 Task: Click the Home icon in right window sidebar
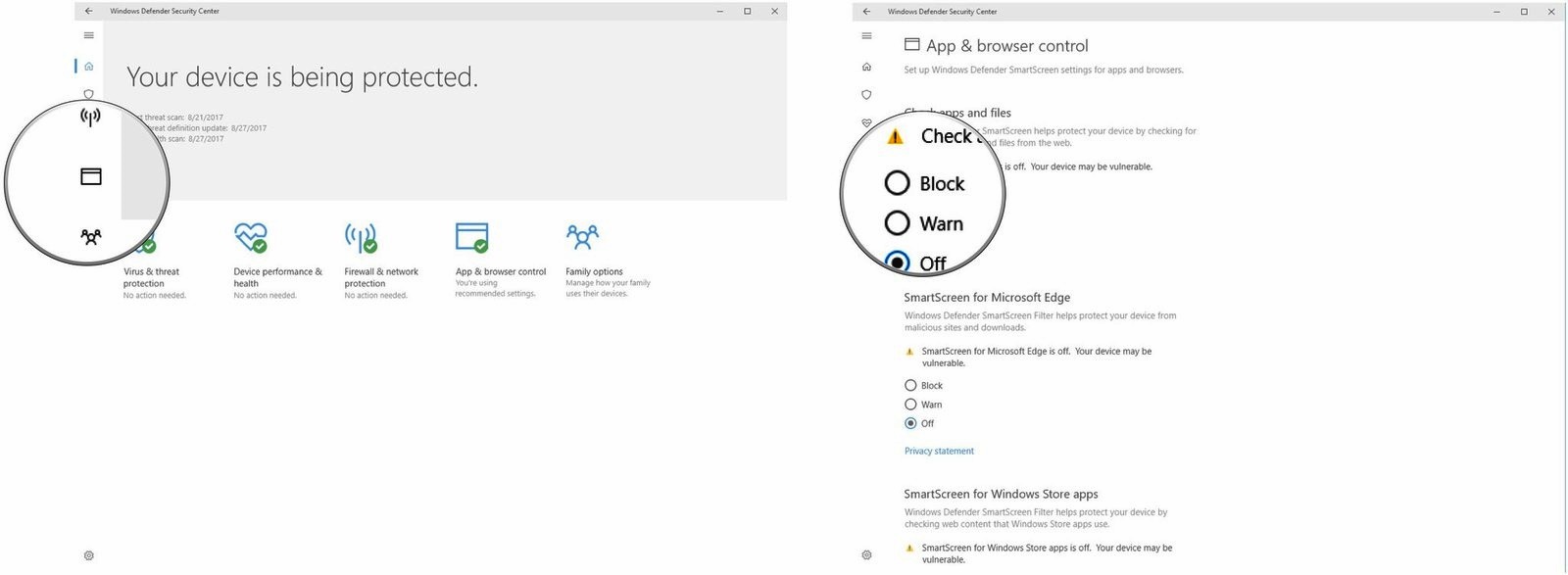(x=866, y=67)
